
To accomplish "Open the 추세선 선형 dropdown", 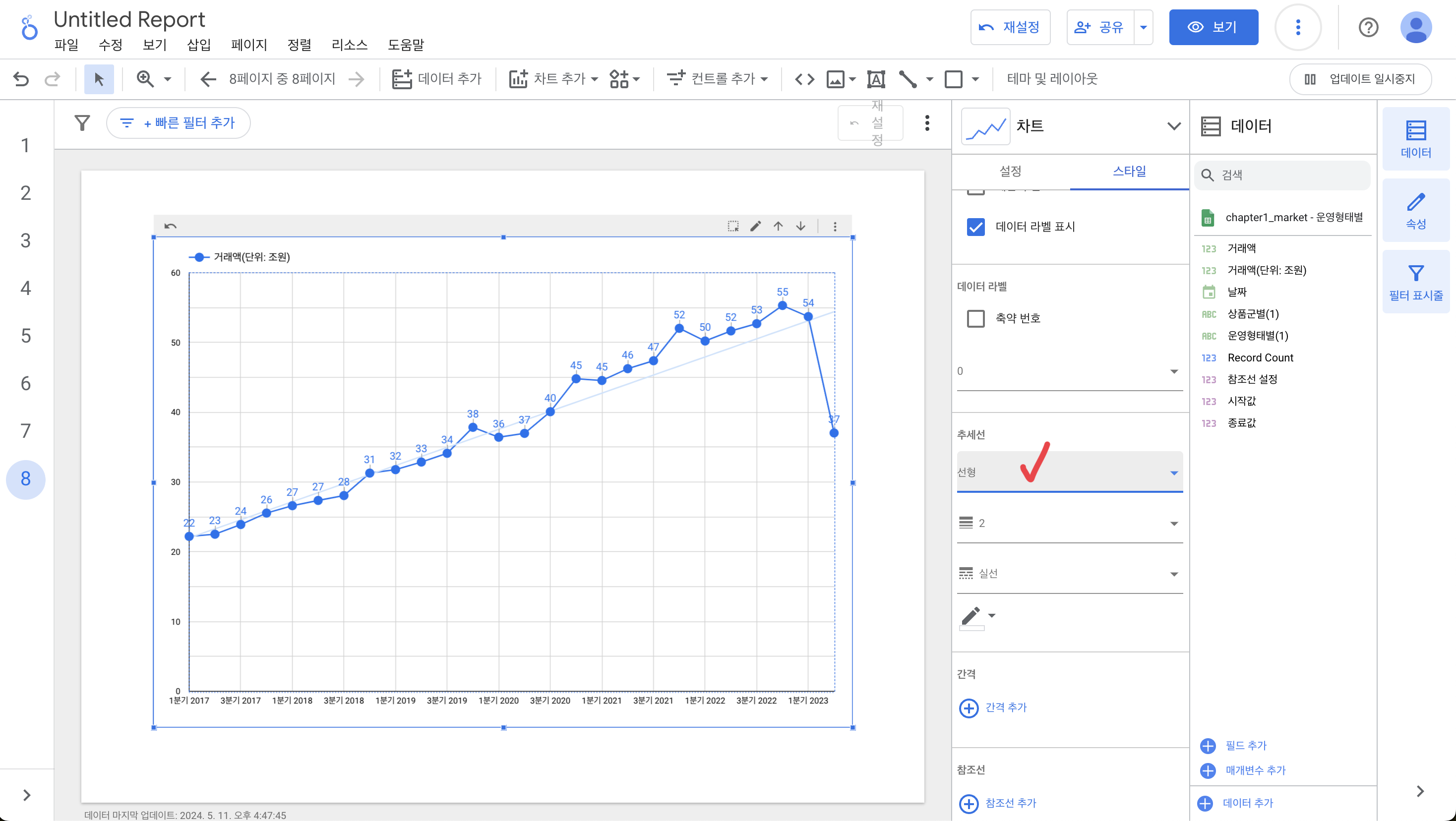I will [x=1069, y=472].
